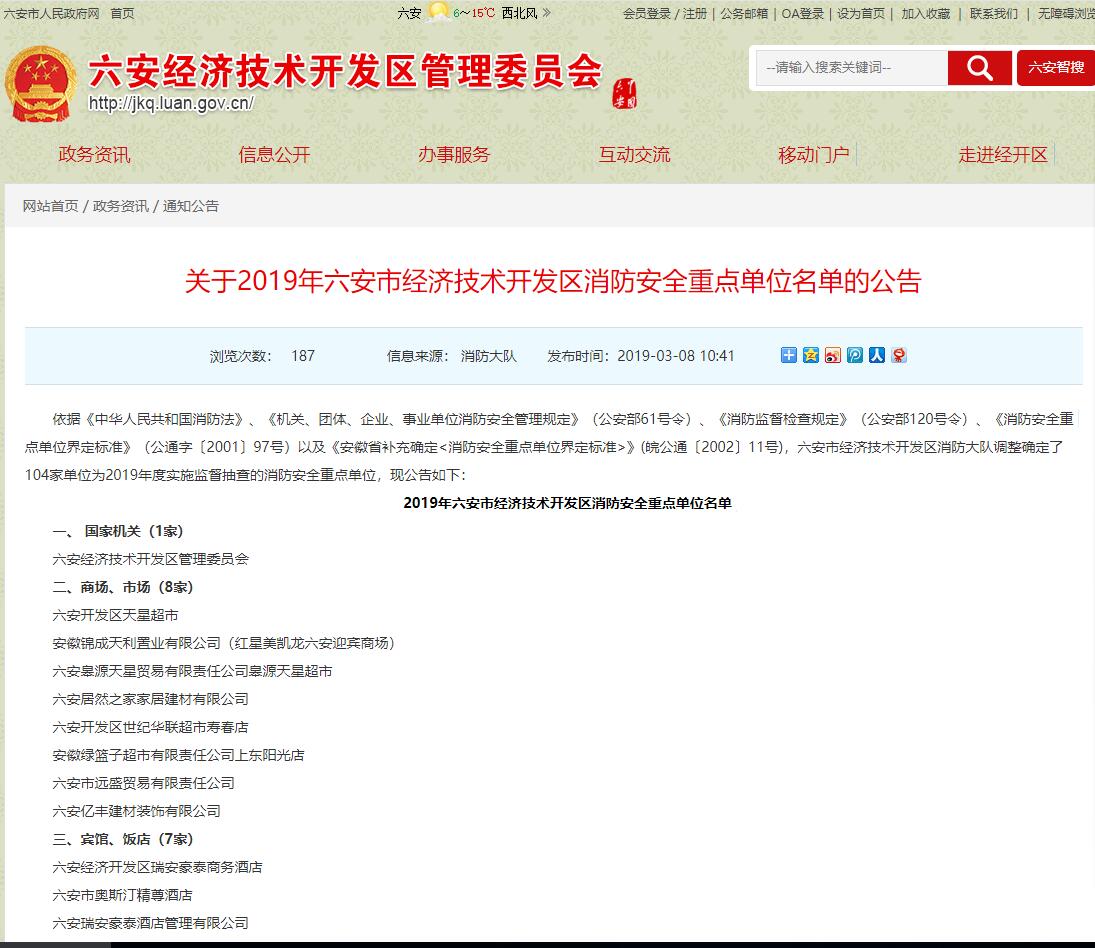The height and width of the screenshot is (948, 1095).
Task: Click entry 六安开发区天星超市
Action: (115, 615)
